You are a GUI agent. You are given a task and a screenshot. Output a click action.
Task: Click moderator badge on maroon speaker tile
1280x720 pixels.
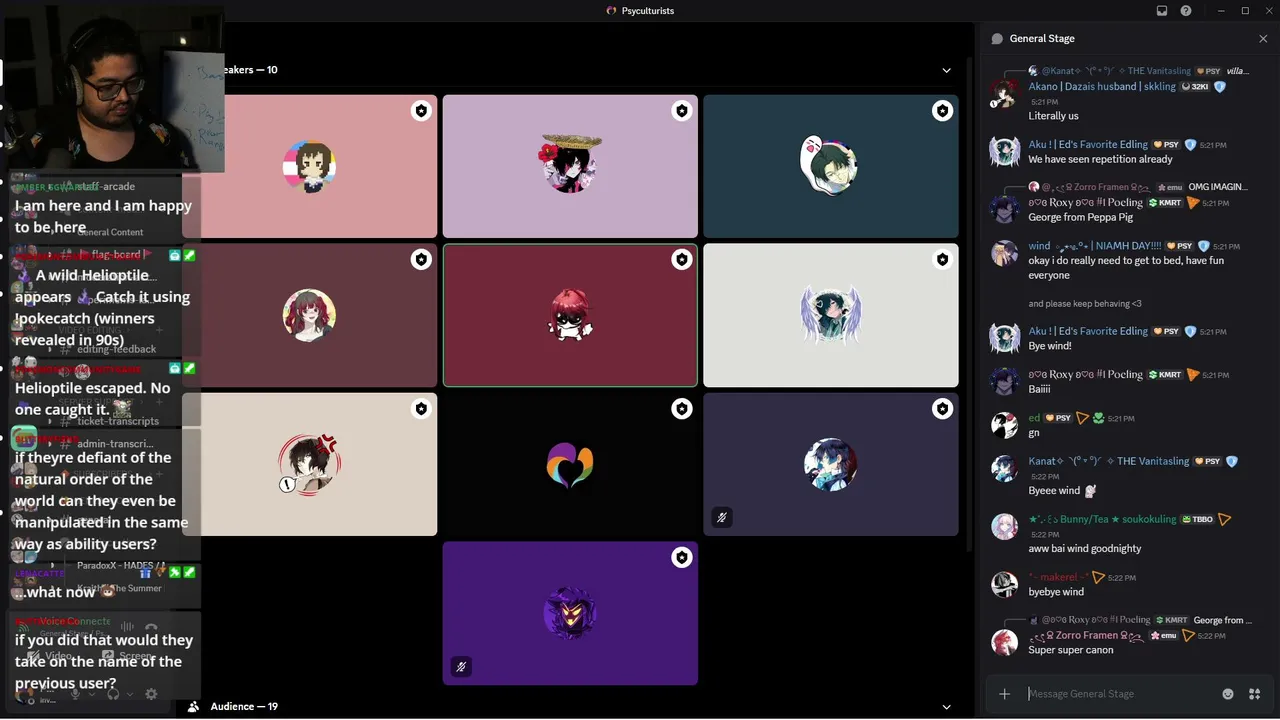coord(682,260)
